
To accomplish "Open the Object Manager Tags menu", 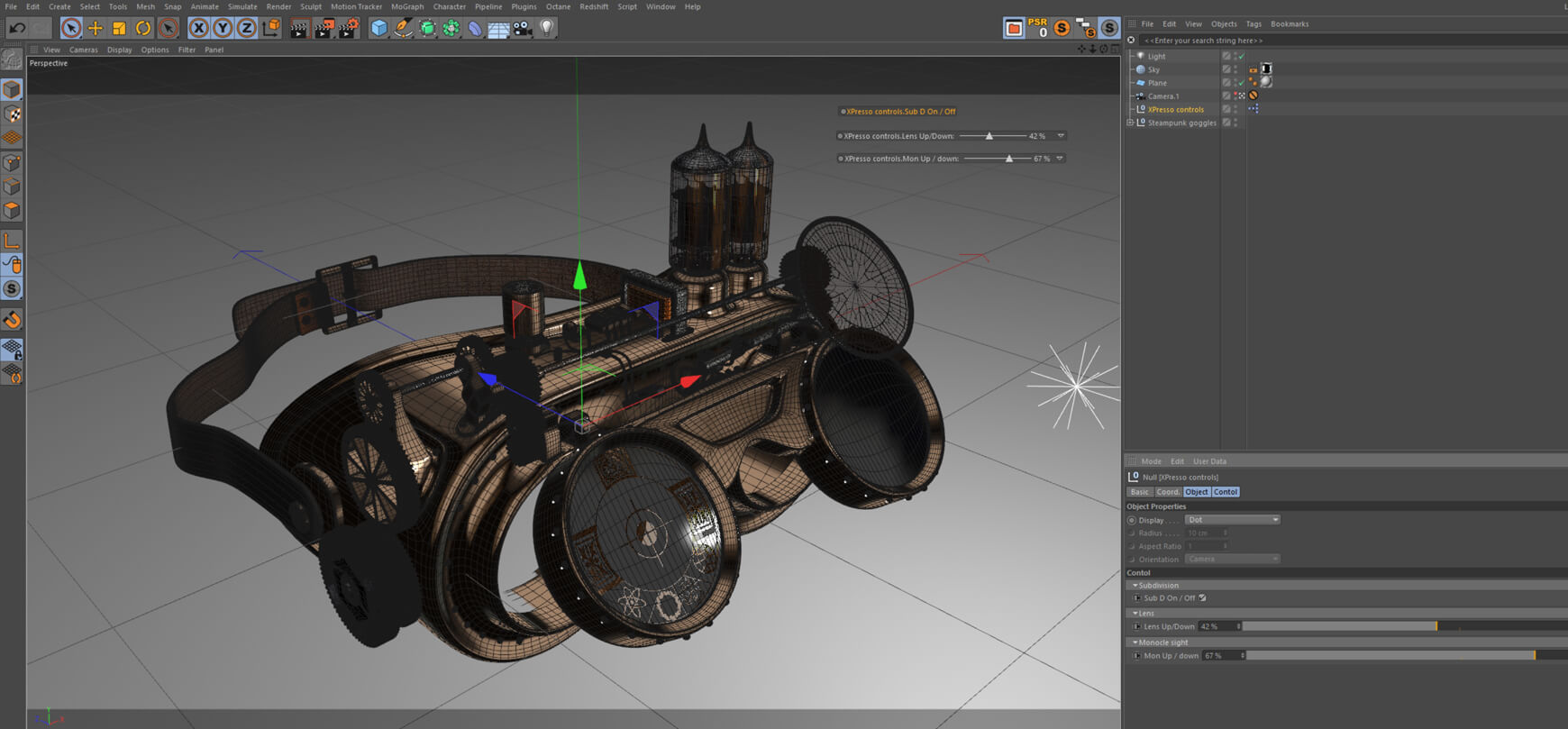I will click(1253, 24).
